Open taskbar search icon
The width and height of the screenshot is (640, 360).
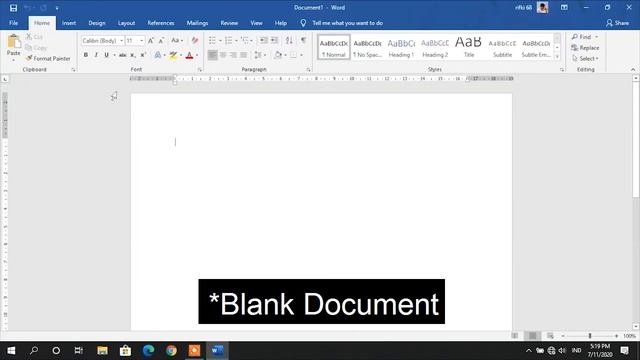pyautogui.click(x=34, y=351)
